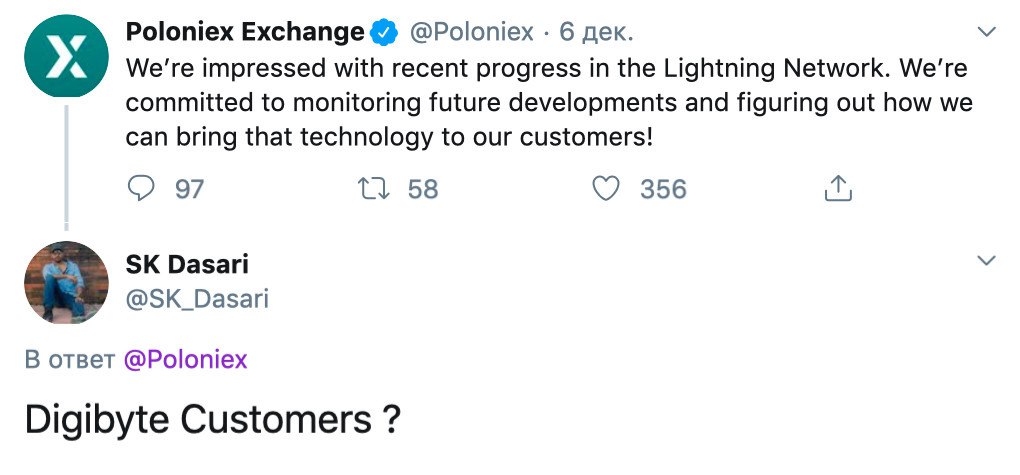Click purple @Poloniex mention in reply line
Viewport: 1020px width, 475px height.
click(x=185, y=360)
